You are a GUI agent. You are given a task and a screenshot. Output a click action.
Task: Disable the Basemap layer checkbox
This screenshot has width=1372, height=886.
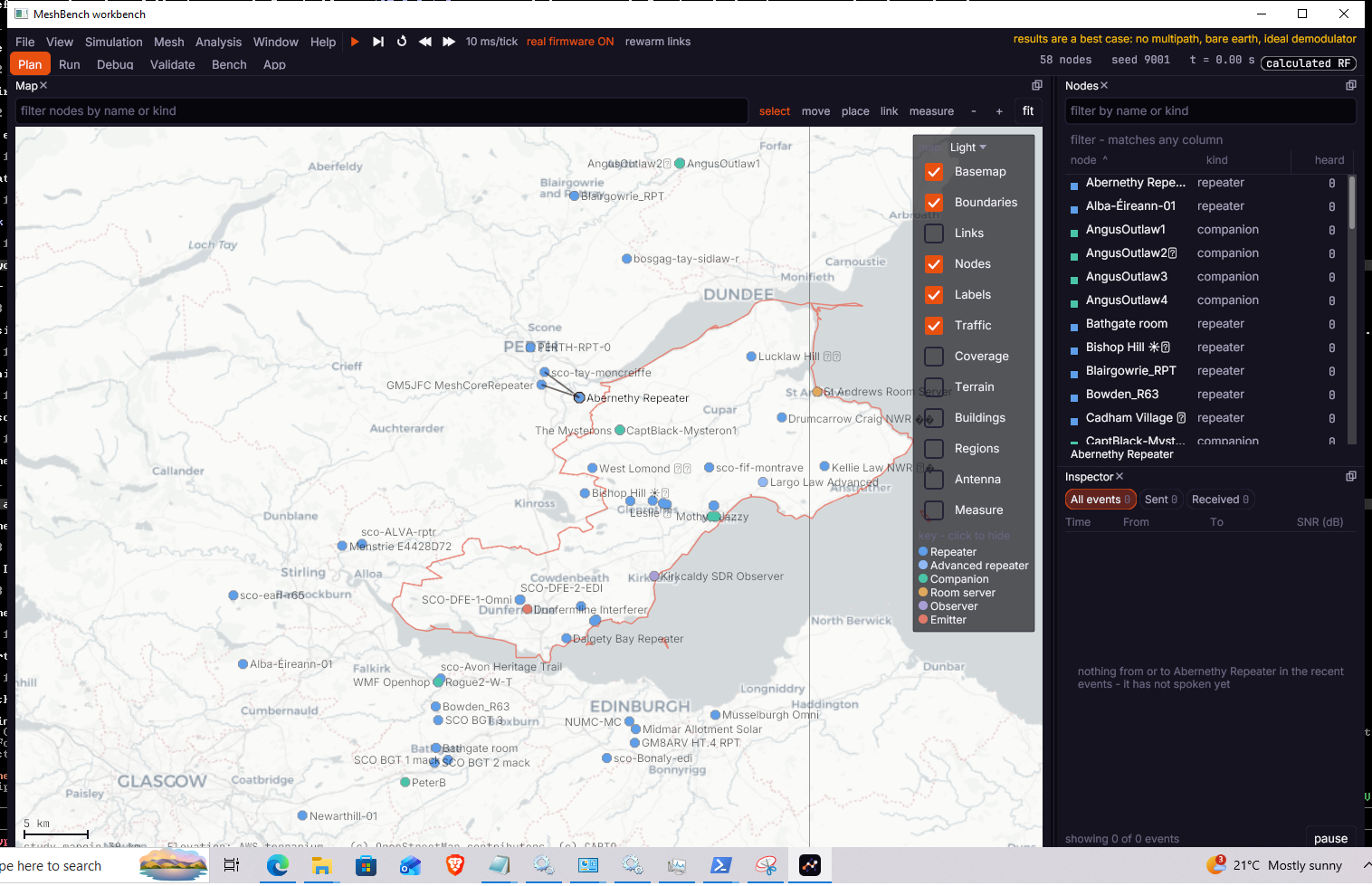point(934,172)
